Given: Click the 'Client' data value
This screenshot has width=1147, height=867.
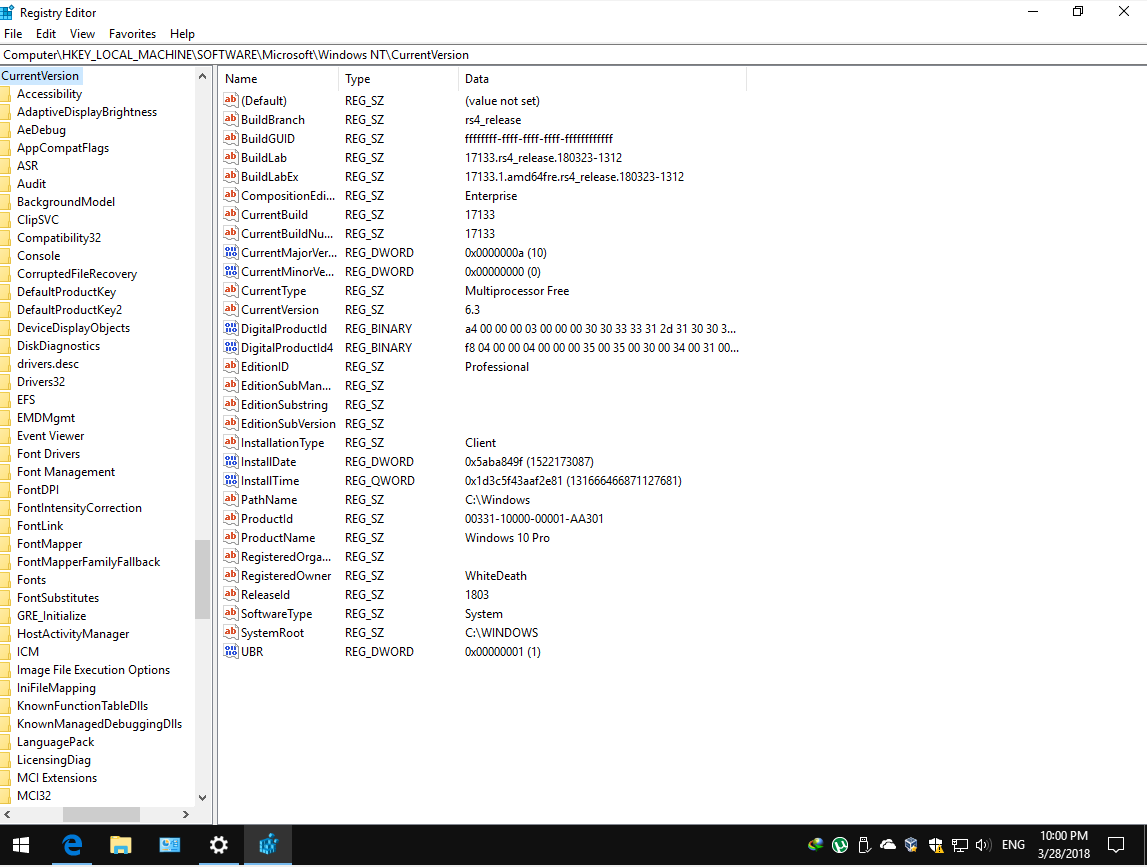Looking at the screenshot, I should (x=481, y=443).
